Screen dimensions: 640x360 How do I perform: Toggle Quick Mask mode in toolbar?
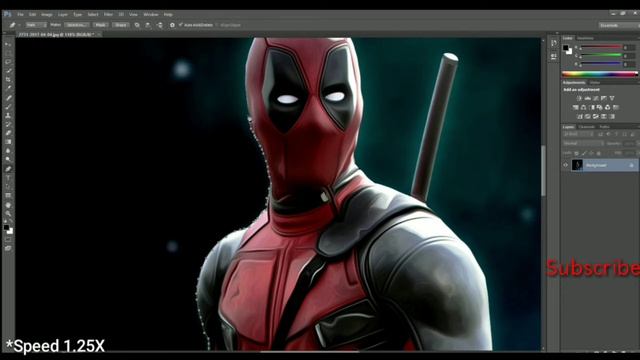pyautogui.click(x=8, y=239)
